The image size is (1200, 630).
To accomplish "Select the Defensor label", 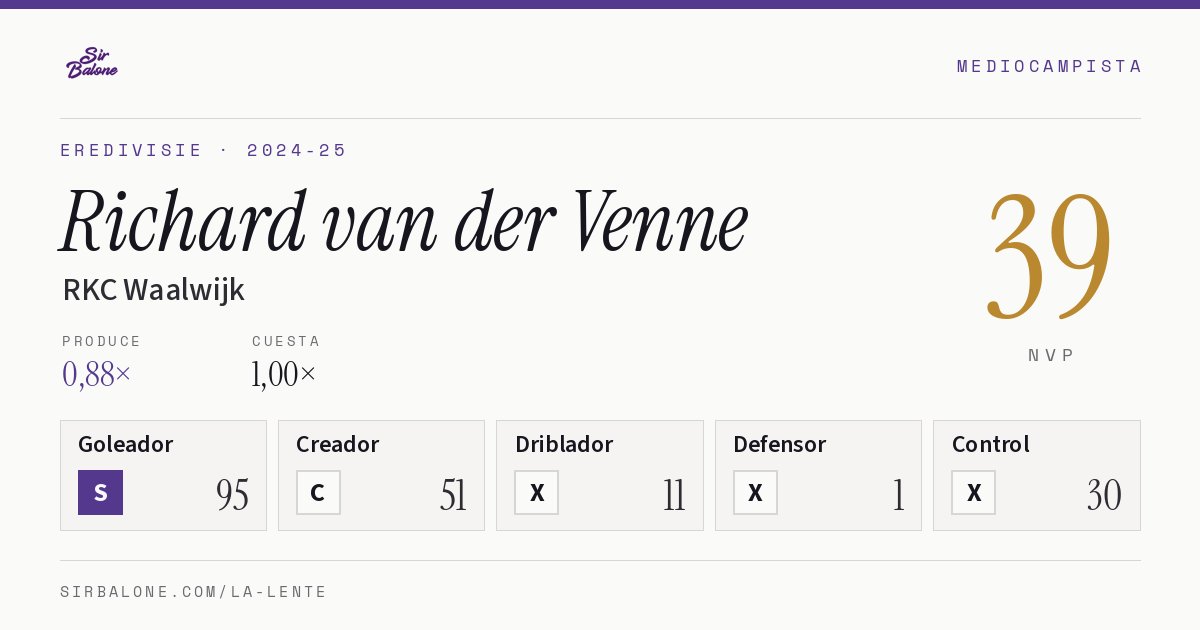I will click(x=780, y=444).
